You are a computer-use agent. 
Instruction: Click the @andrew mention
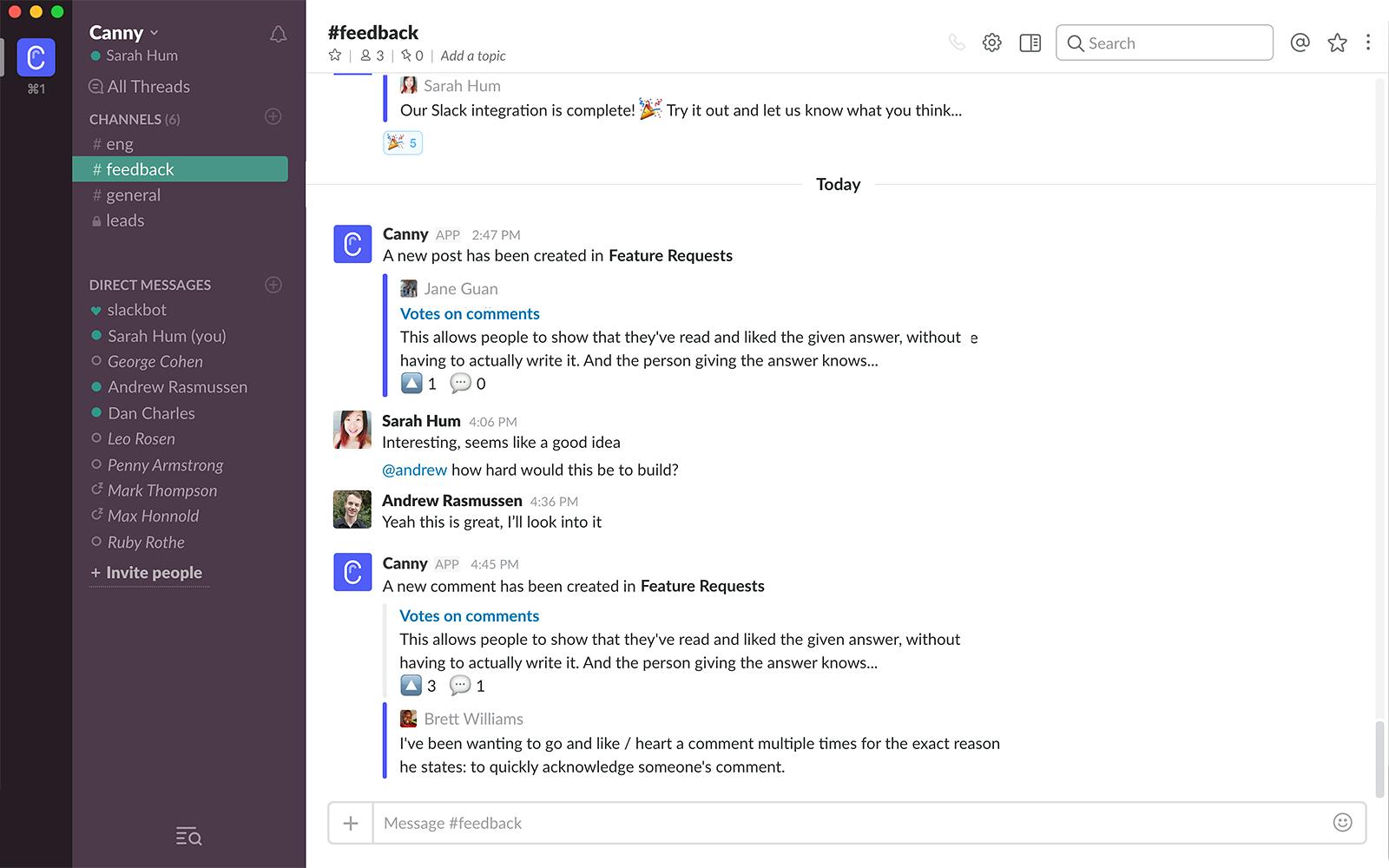tap(415, 470)
